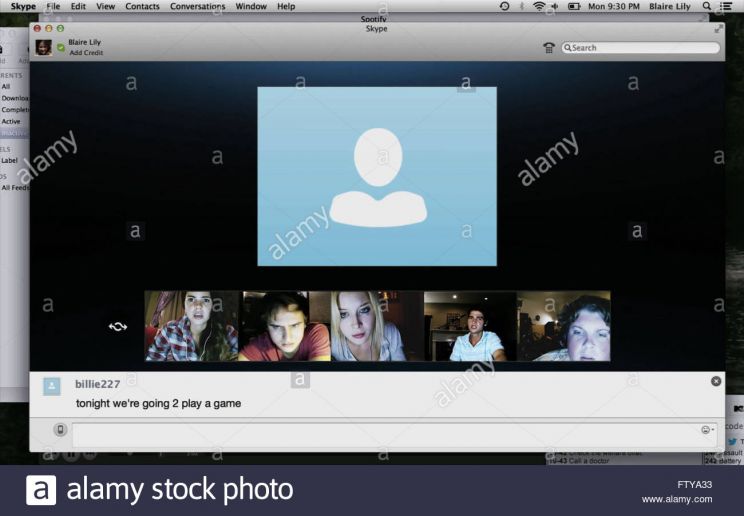The width and height of the screenshot is (744, 516).
Task: Click the volume icon in menu bar
Action: [554, 6]
